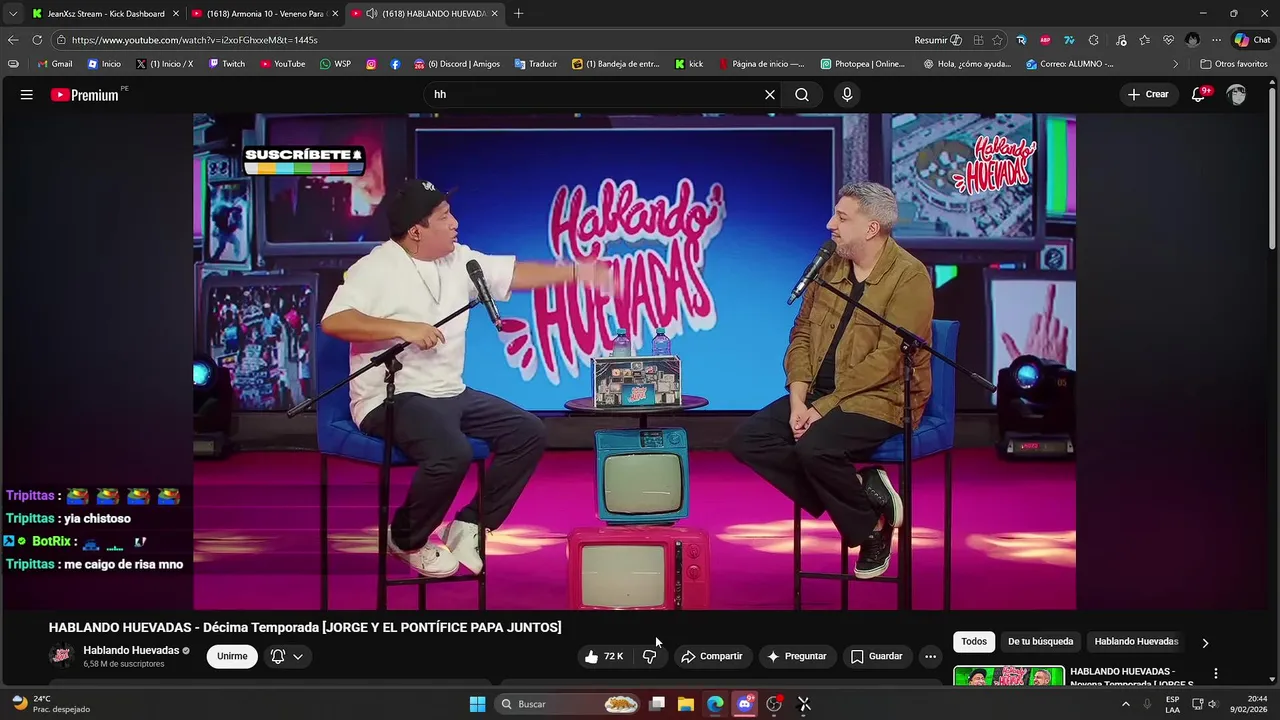Select the Todos filter chip
Image resolution: width=1280 pixels, height=720 pixels.
pos(974,642)
